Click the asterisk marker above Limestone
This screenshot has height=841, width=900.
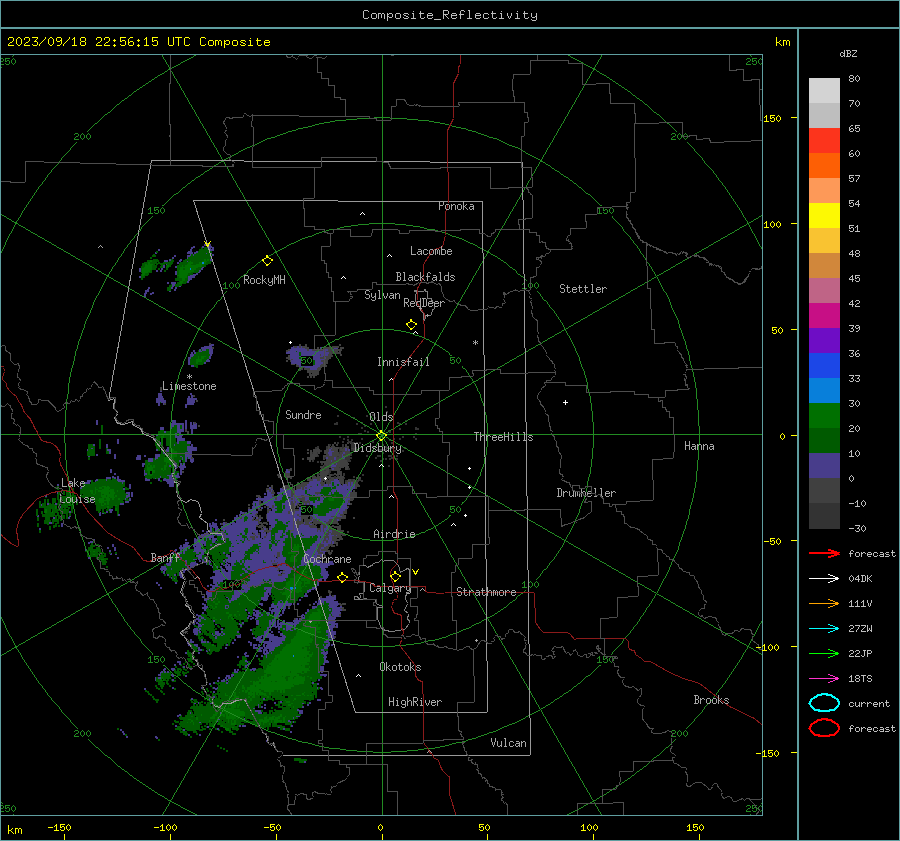point(189,377)
